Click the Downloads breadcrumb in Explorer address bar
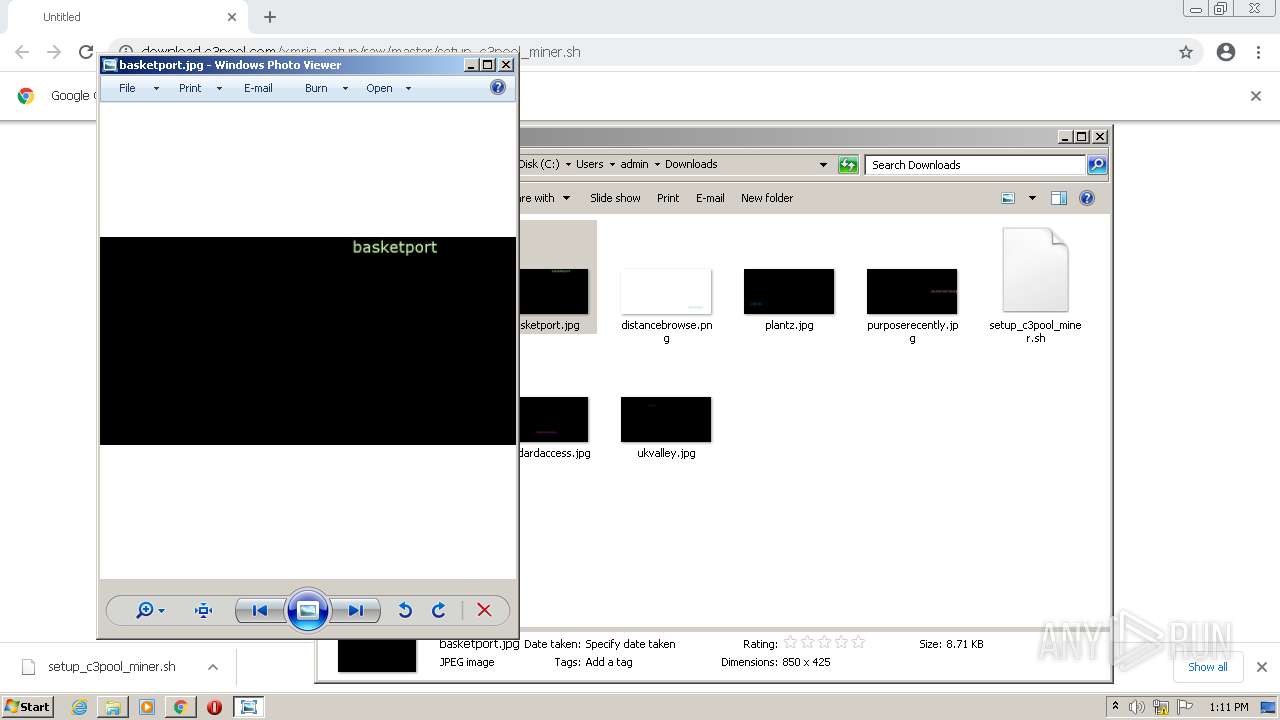Image resolution: width=1280 pixels, height=720 pixels. [x=691, y=164]
